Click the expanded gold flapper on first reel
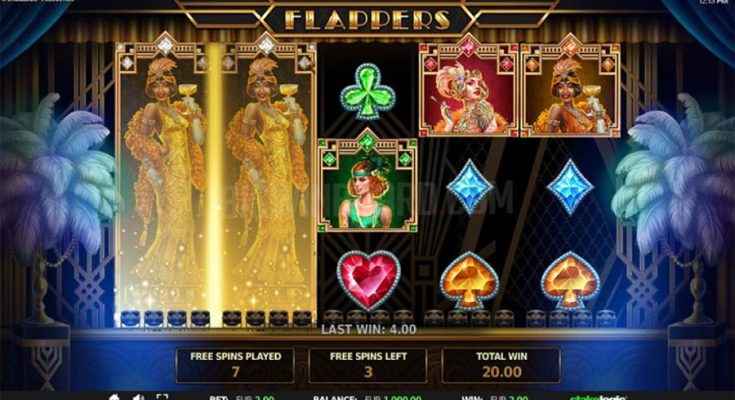Screen dimensions: 735x400 pos(162,183)
